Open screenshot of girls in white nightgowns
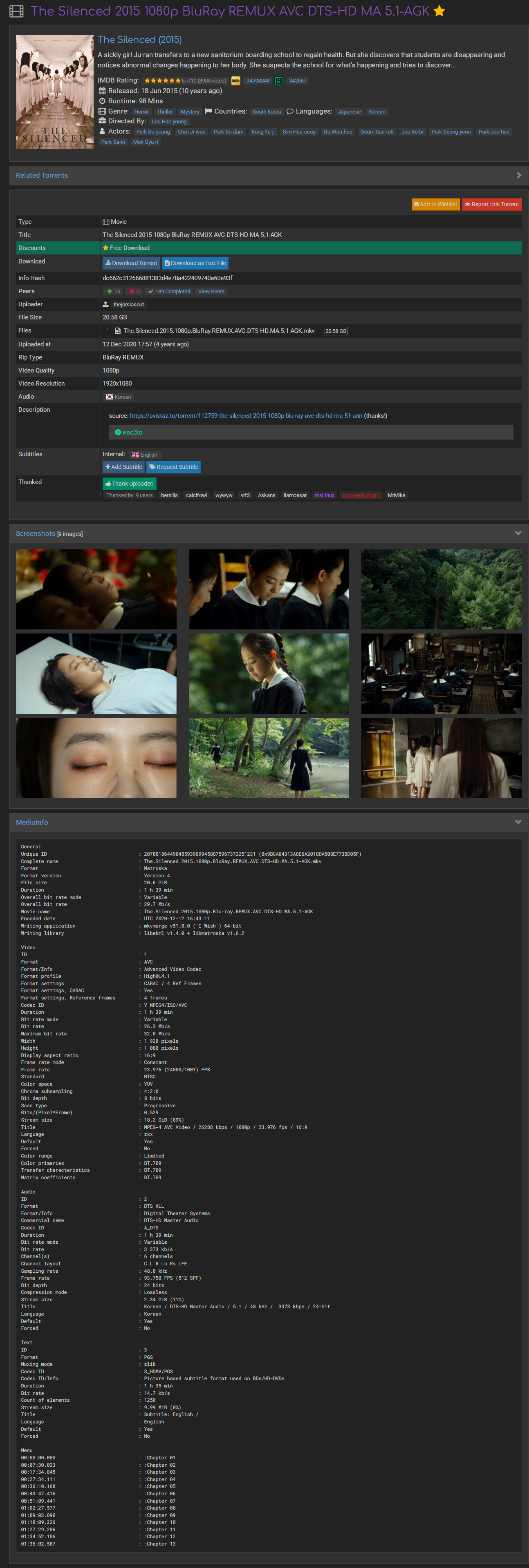The height and width of the screenshot is (1568, 529). click(x=441, y=758)
